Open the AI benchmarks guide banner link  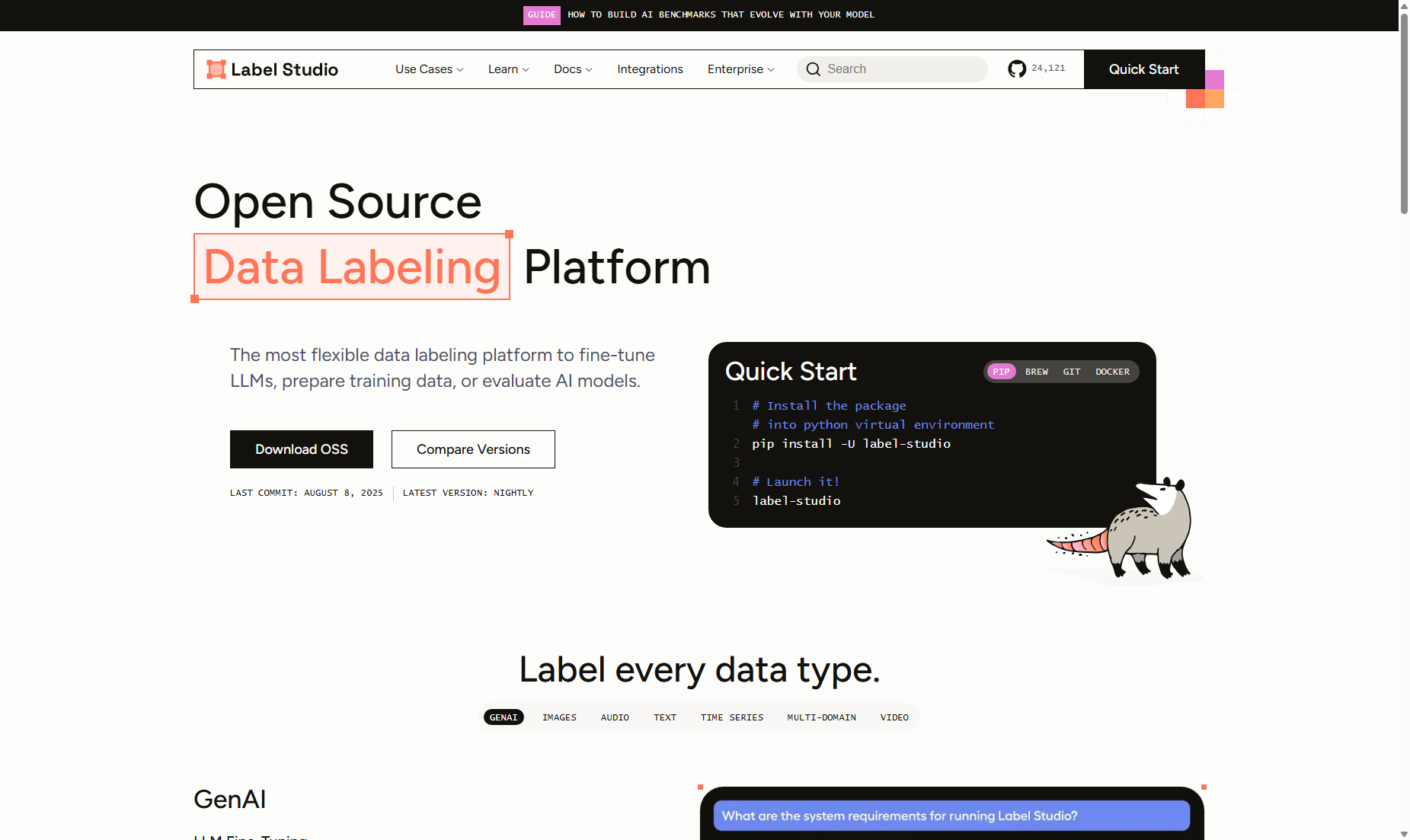(721, 15)
